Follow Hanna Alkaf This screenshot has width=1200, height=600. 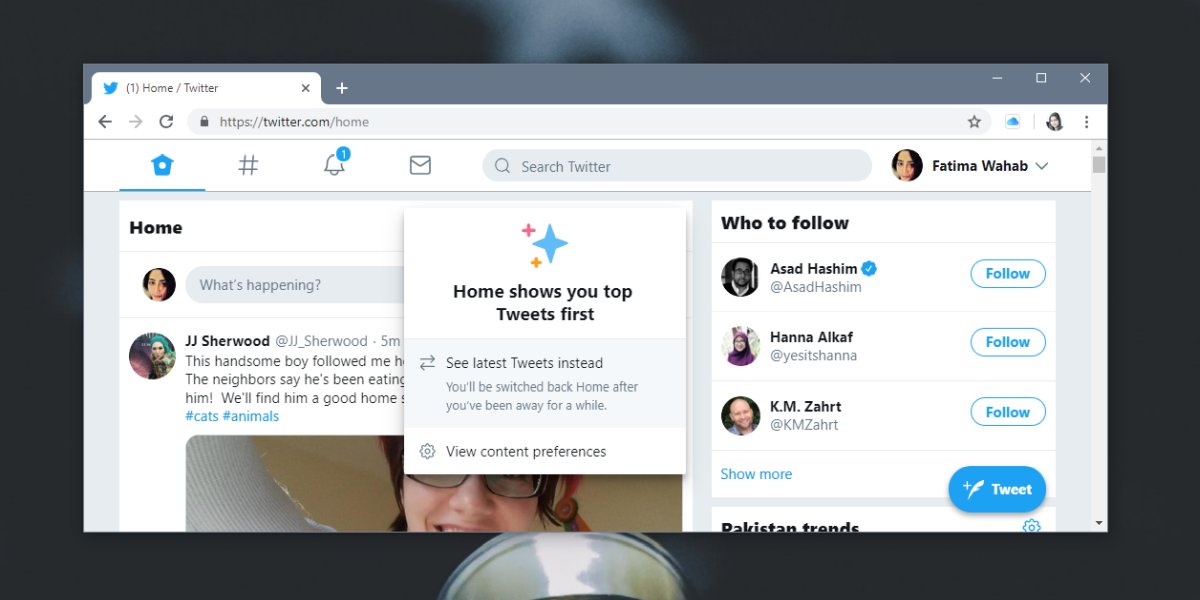pyautogui.click(x=1007, y=342)
